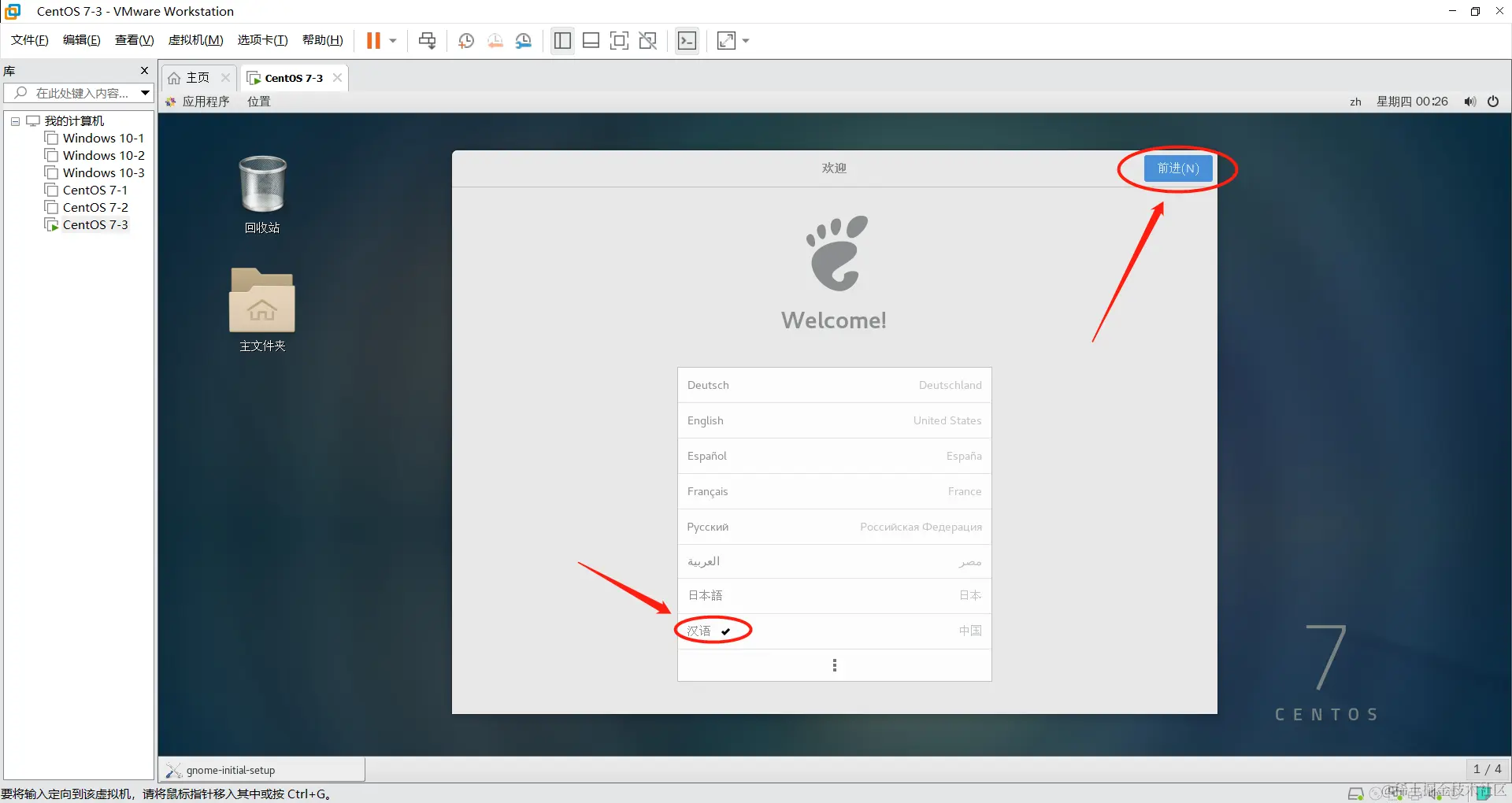Open the 回收站 trash icon
Viewport: 1512px width, 803px height.
coord(262,194)
